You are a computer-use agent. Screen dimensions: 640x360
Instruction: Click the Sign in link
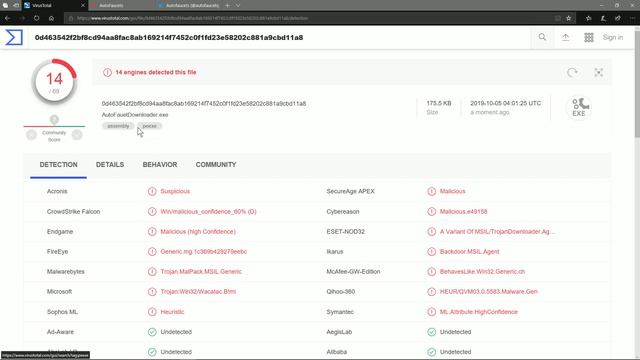[613, 37]
